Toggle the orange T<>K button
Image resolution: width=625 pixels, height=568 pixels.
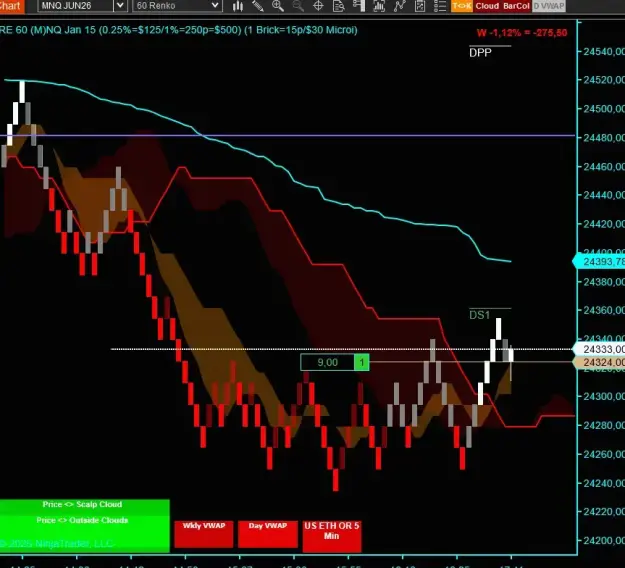tap(462, 6)
